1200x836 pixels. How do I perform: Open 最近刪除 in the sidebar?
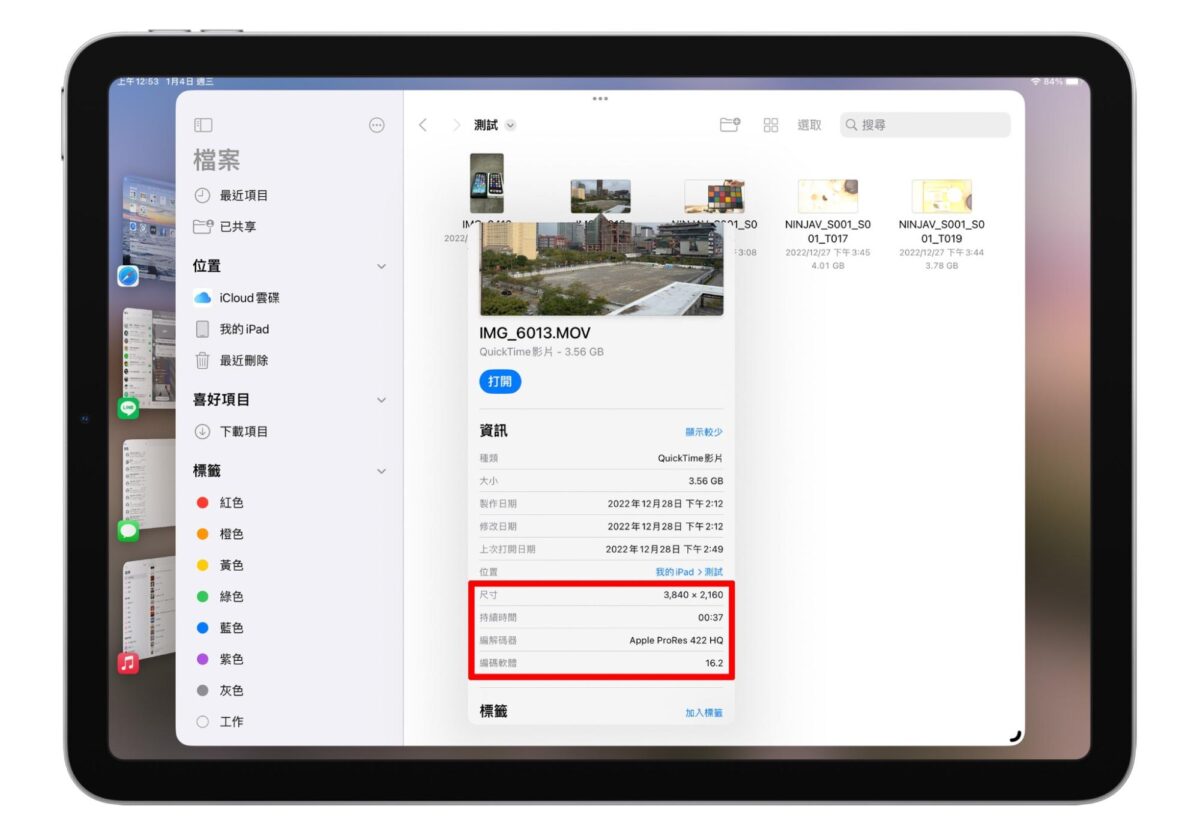pos(232,360)
